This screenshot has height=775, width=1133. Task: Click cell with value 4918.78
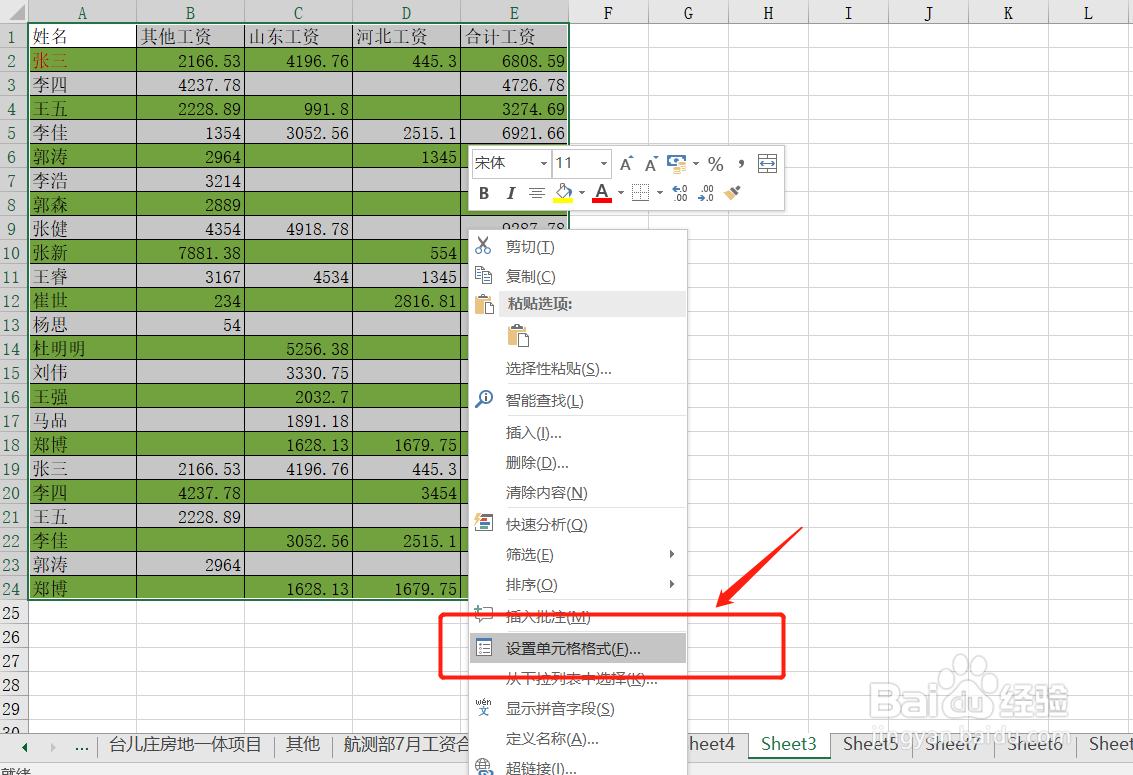click(298, 229)
